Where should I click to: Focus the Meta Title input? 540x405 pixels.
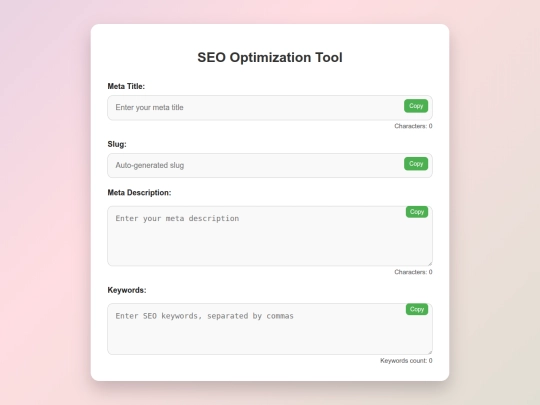pos(270,108)
